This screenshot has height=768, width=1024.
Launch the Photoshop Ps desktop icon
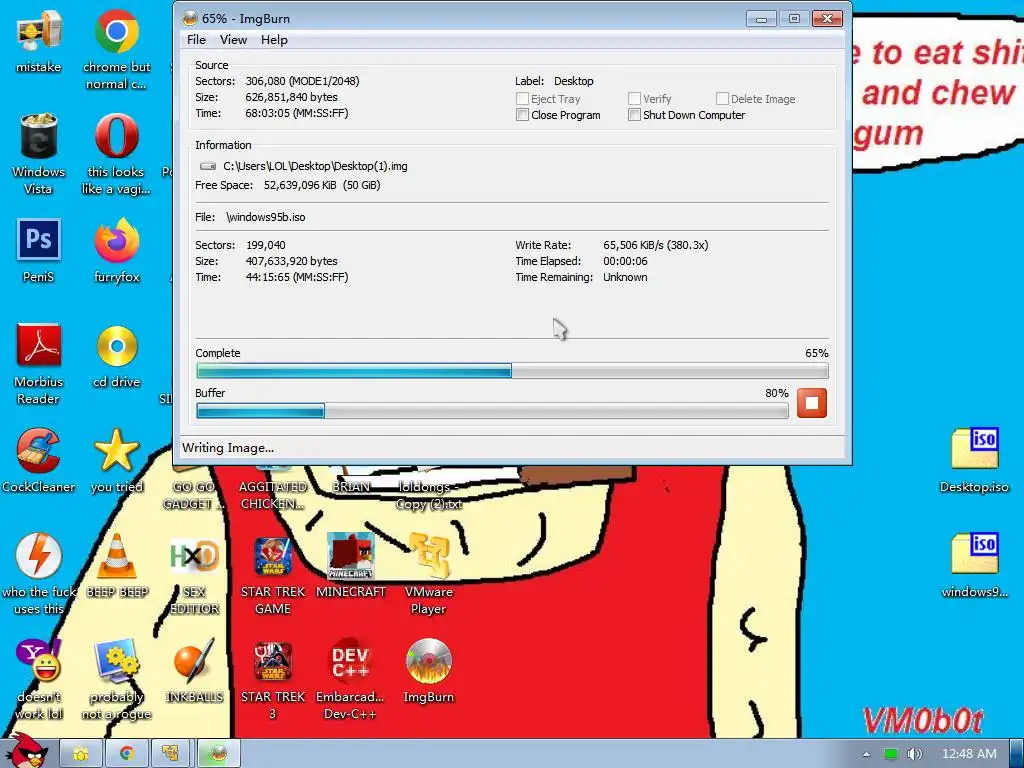[39, 240]
